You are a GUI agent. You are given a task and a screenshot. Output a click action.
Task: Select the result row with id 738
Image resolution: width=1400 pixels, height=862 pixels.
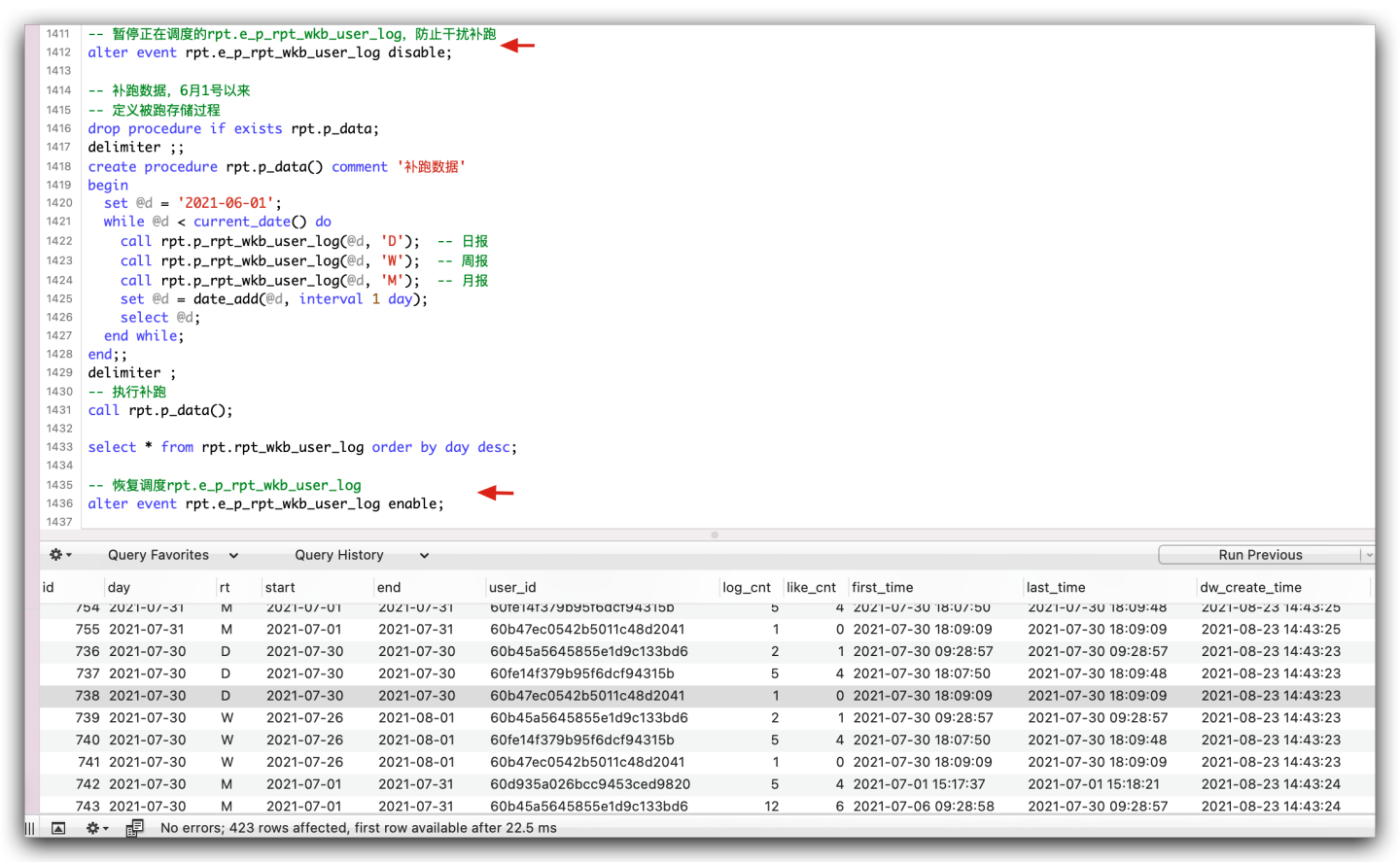click(707, 696)
